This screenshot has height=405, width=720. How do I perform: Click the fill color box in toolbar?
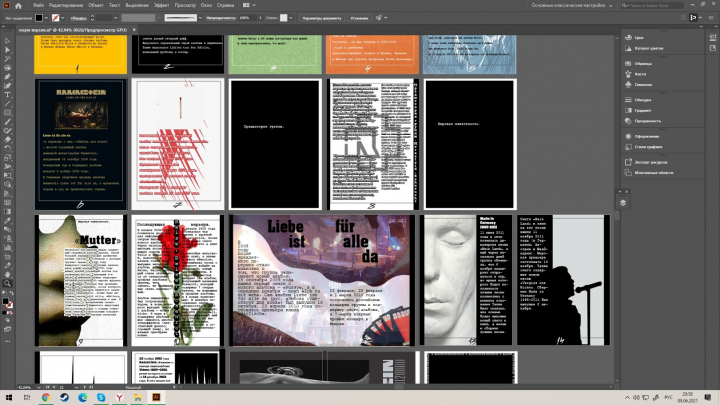pyautogui.click(x=6, y=301)
